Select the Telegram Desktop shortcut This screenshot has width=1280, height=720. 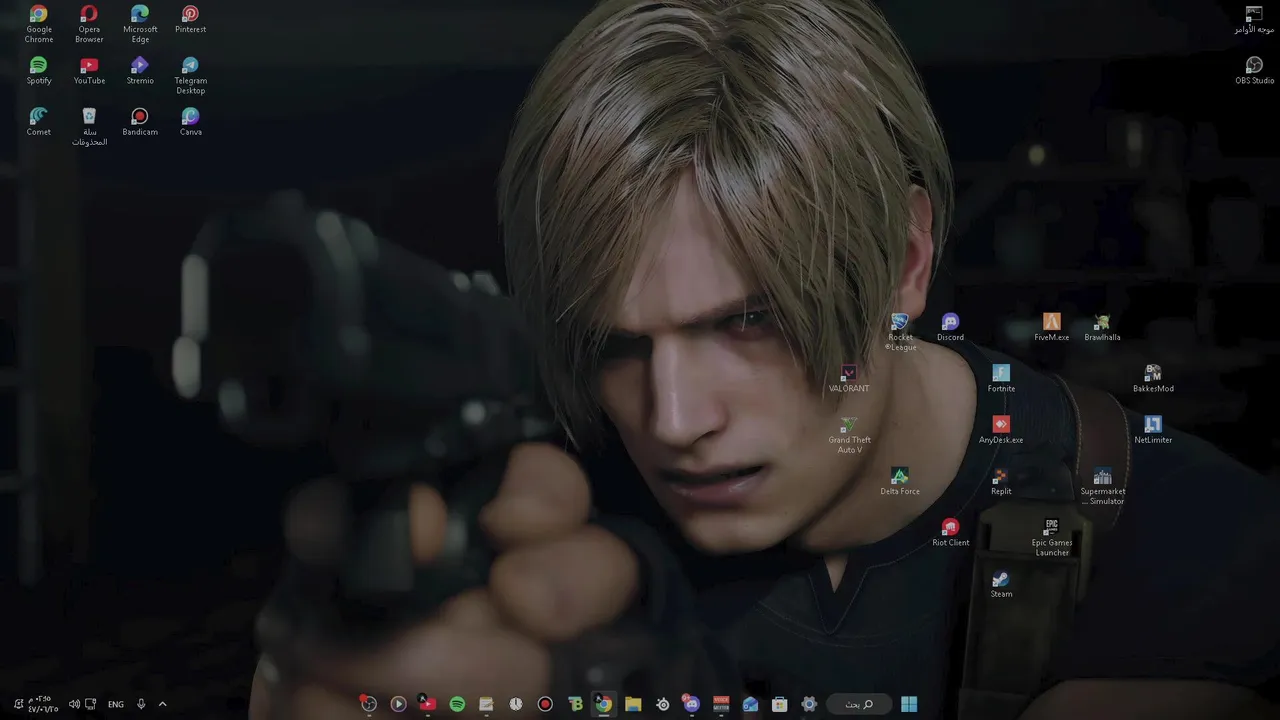click(x=190, y=76)
